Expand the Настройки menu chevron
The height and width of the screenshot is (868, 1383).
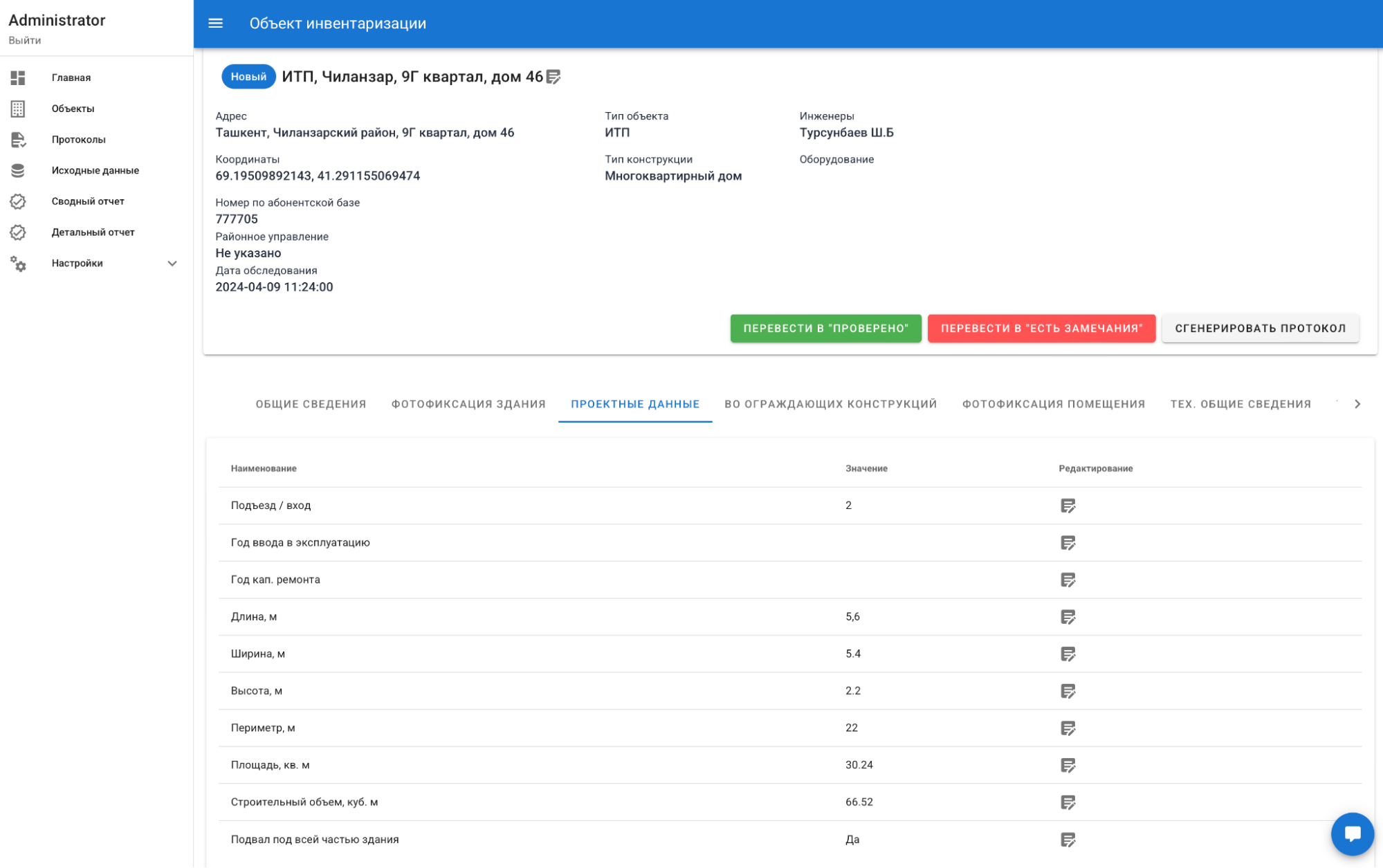pyautogui.click(x=172, y=264)
